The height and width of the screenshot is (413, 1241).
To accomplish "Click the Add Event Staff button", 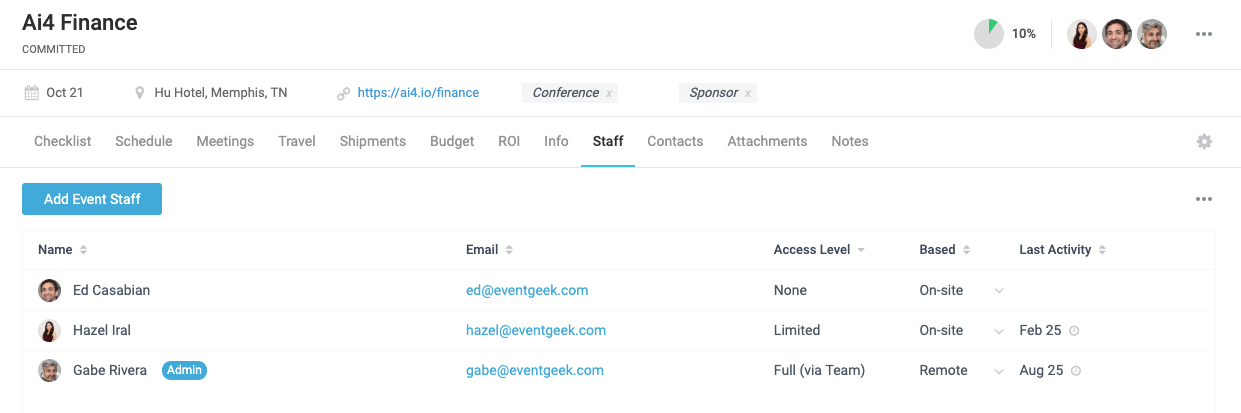I will coord(92,199).
